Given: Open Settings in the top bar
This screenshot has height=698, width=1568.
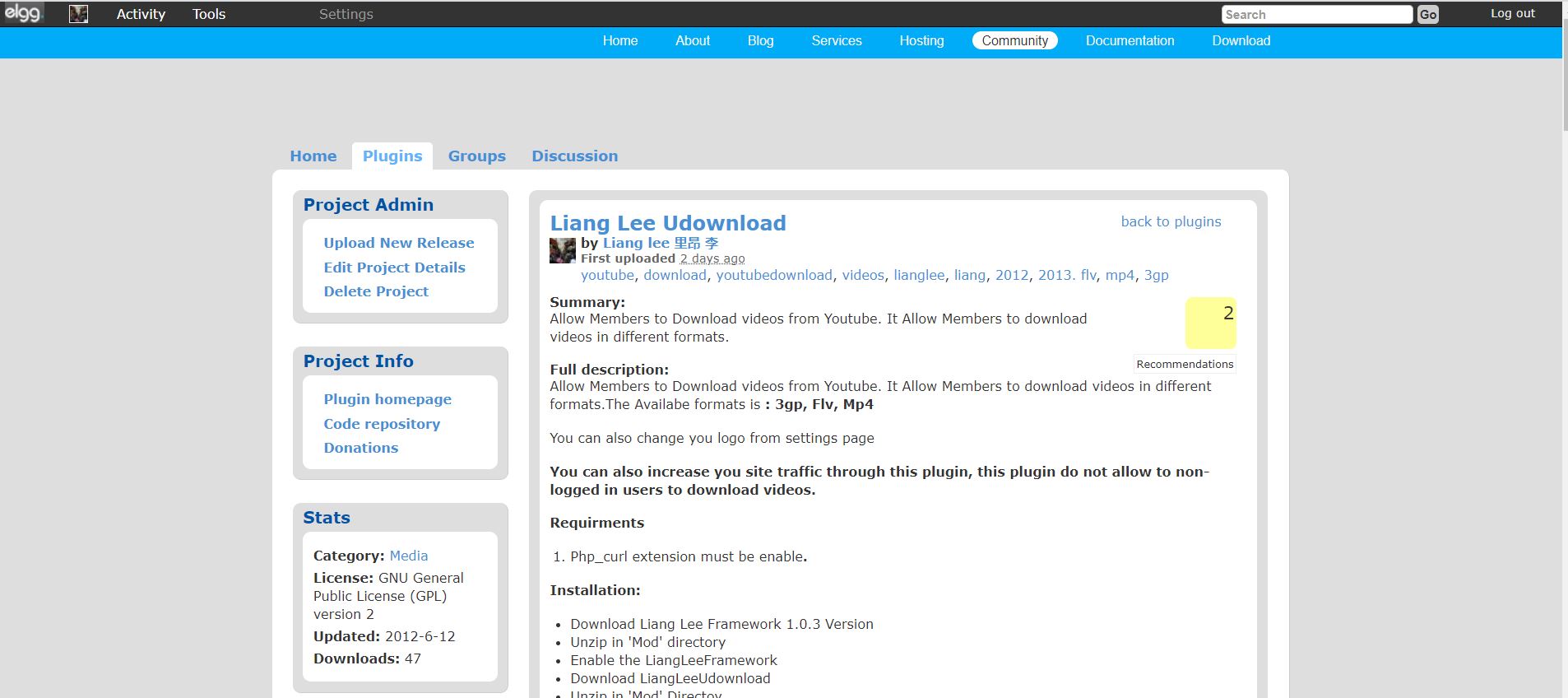Looking at the screenshot, I should (346, 14).
